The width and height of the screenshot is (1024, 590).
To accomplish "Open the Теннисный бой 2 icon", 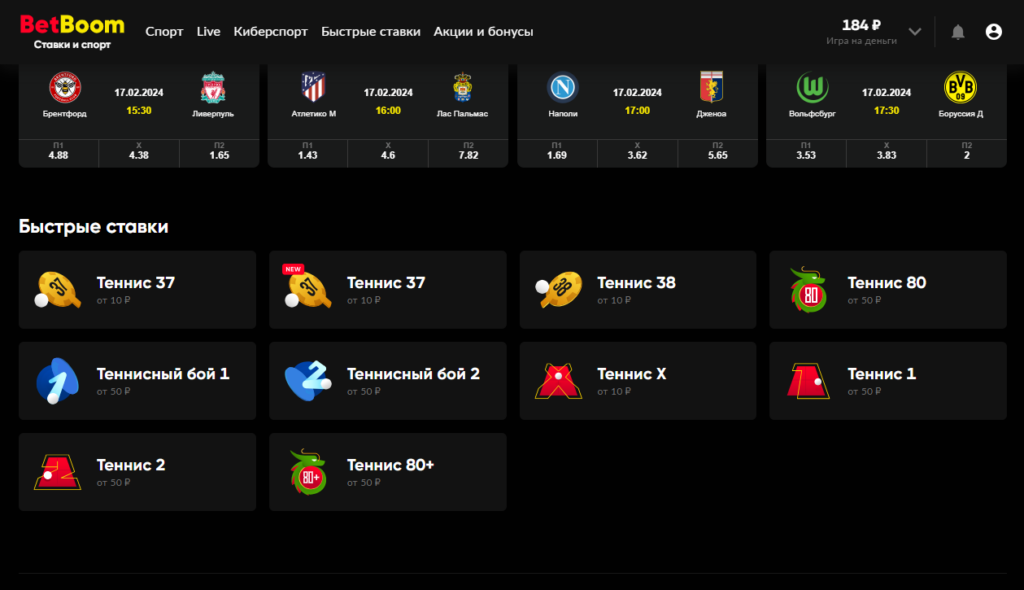I will (x=308, y=381).
